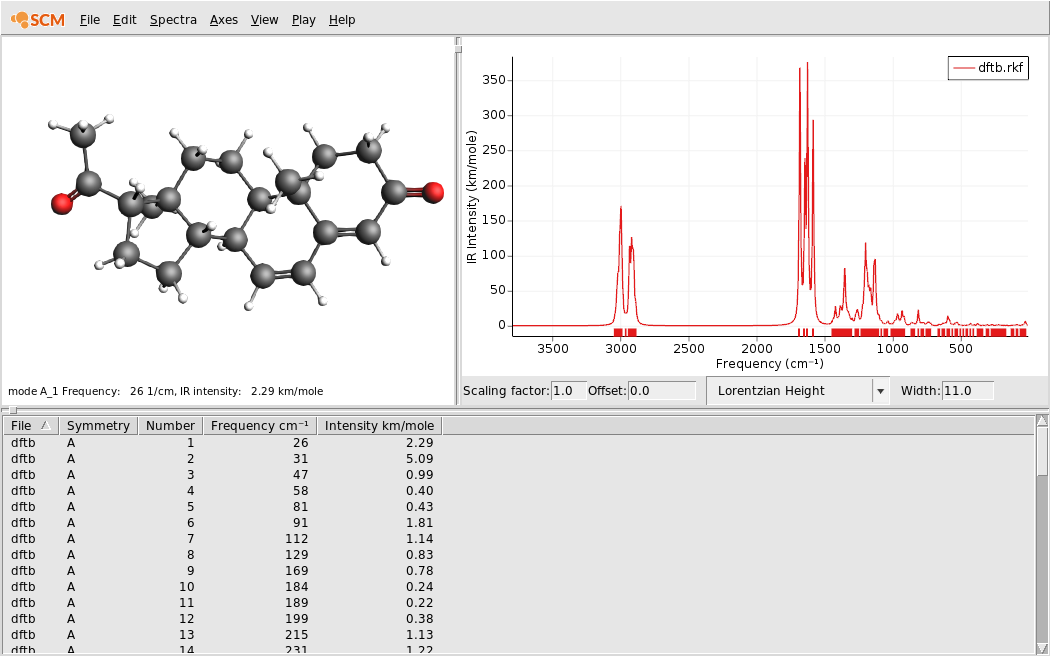Sort table by File column header

31,426
